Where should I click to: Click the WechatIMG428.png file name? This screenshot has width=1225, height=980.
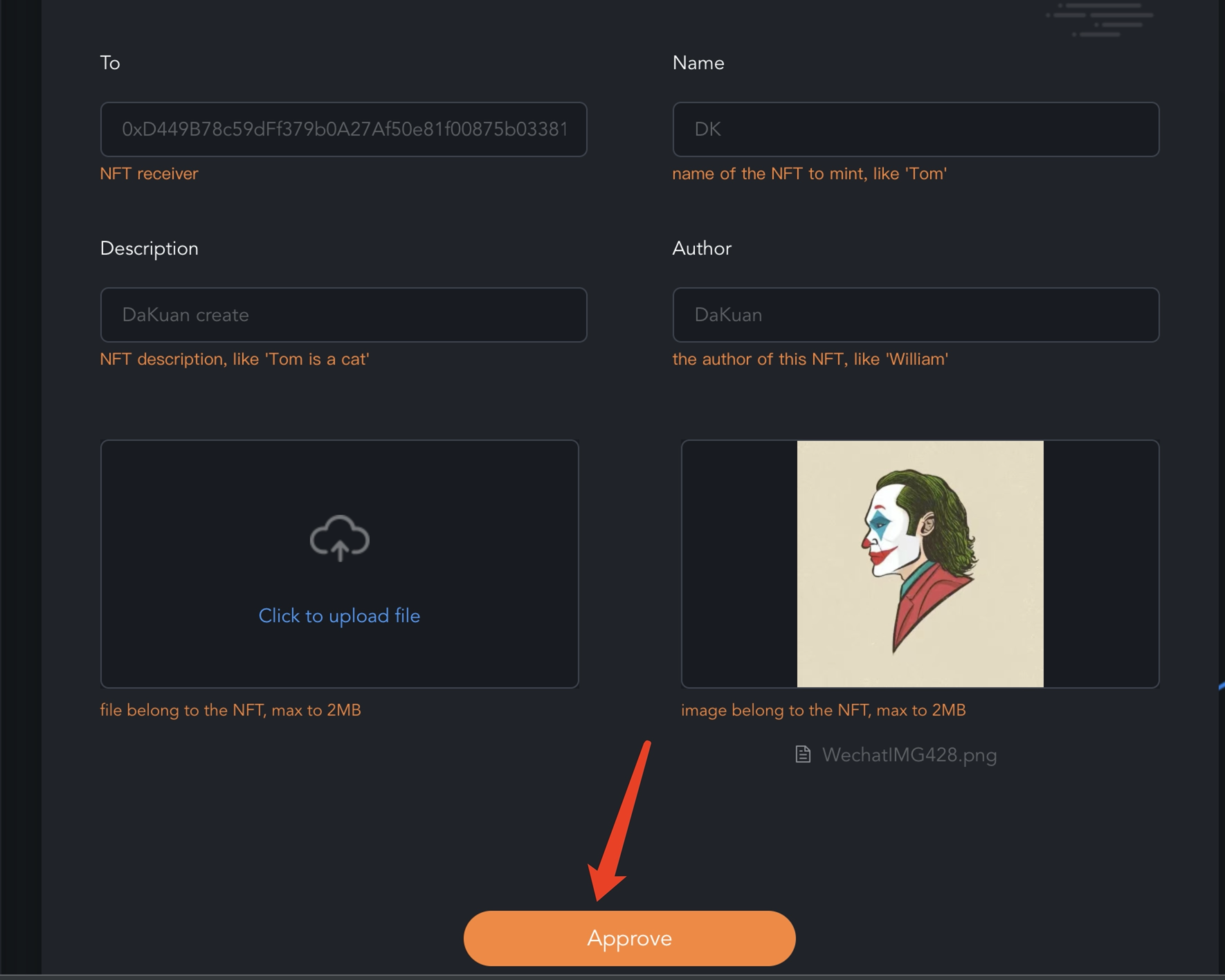click(909, 755)
